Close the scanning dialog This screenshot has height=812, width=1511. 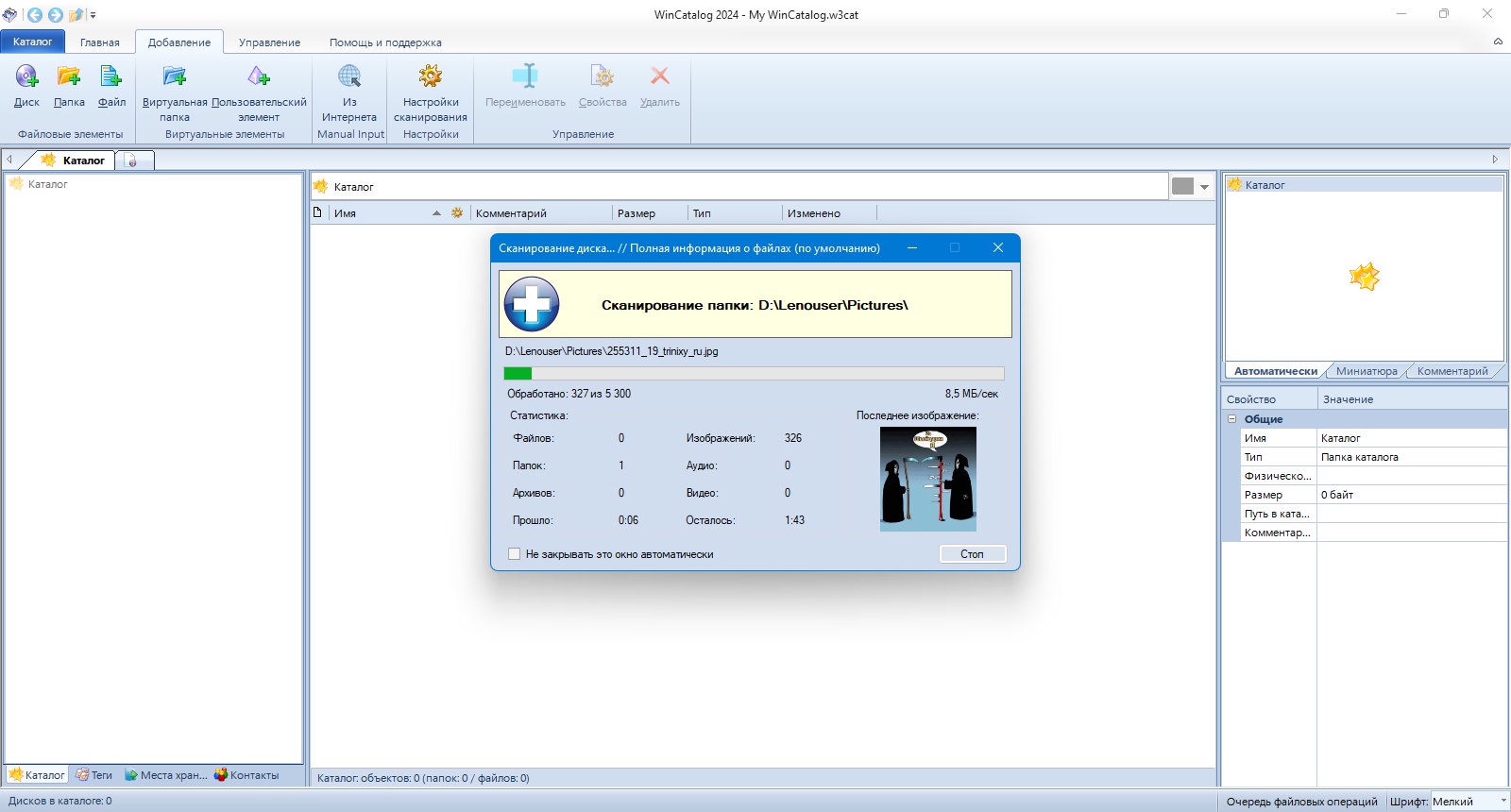(x=997, y=247)
